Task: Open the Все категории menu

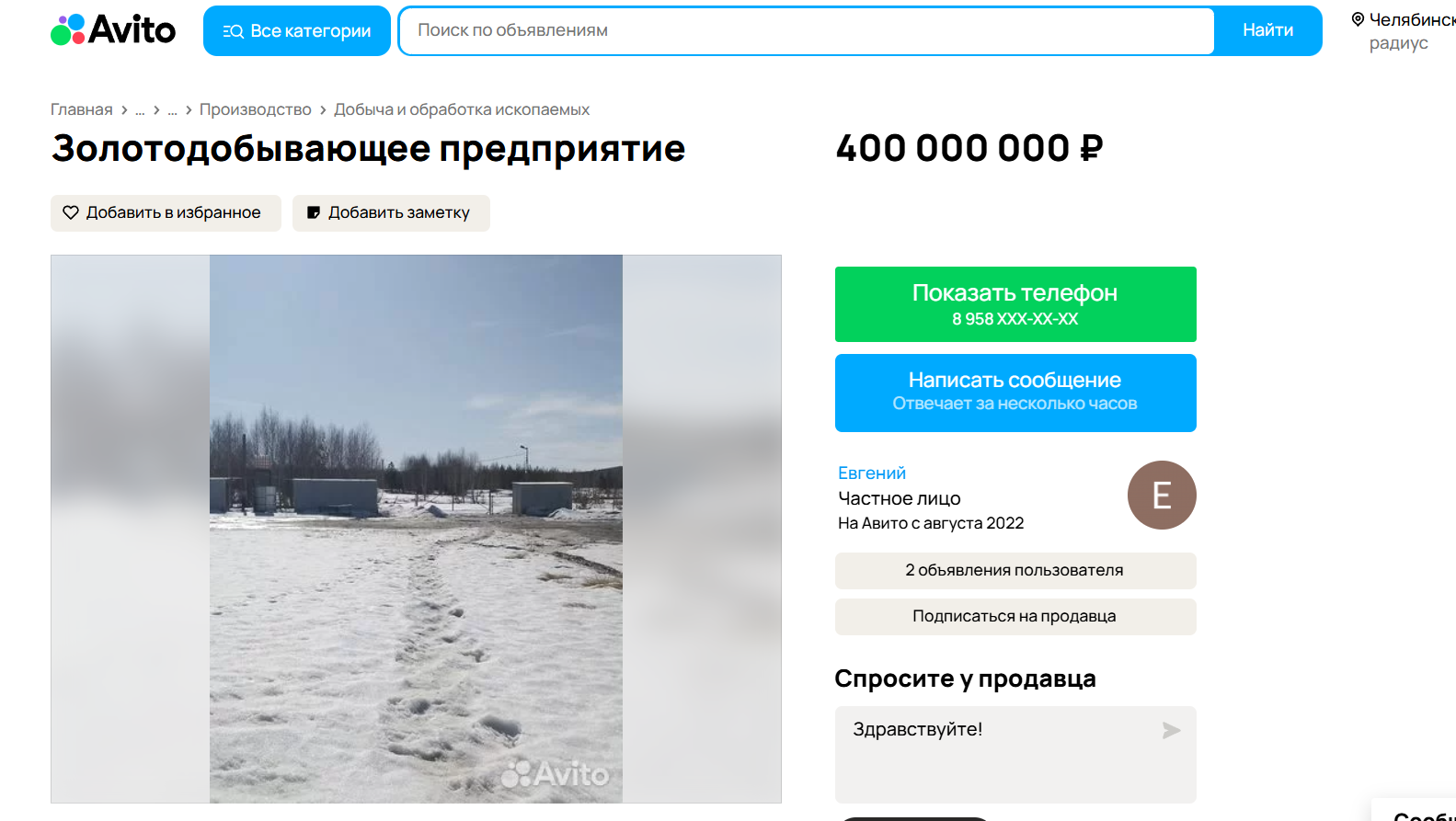Action: click(x=297, y=31)
